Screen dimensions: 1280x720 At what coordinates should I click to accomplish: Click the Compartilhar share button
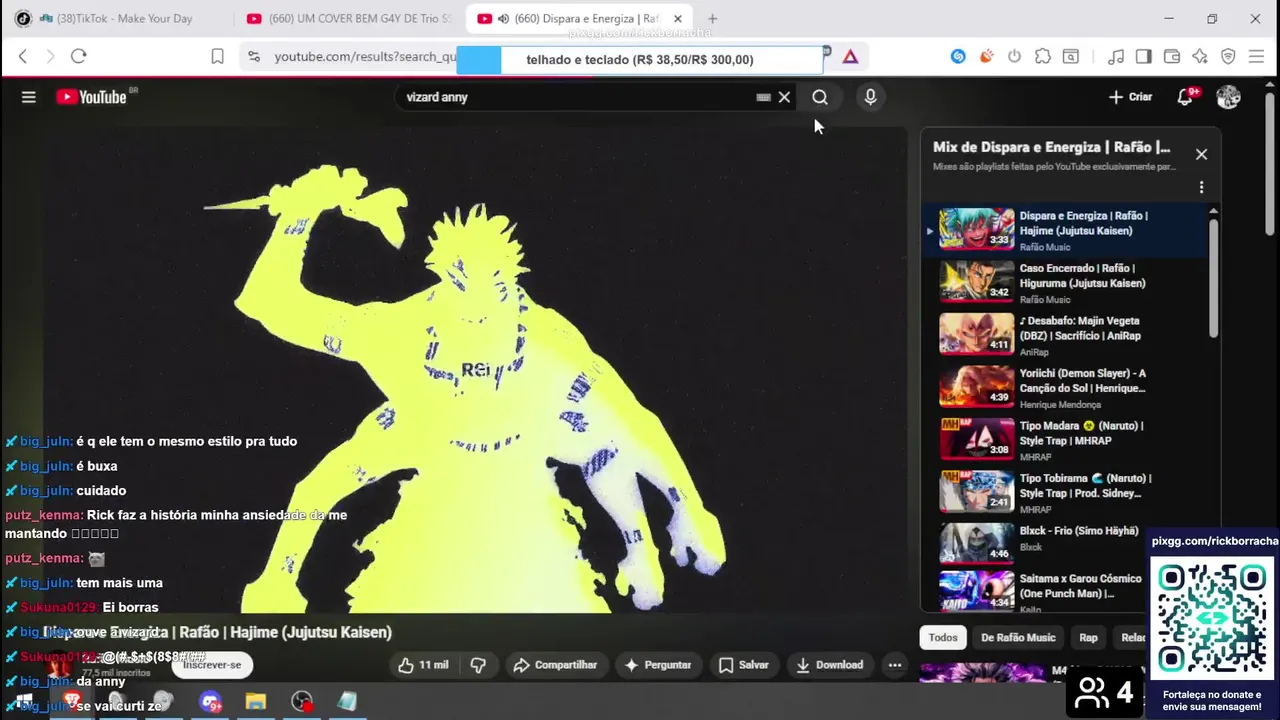click(555, 665)
